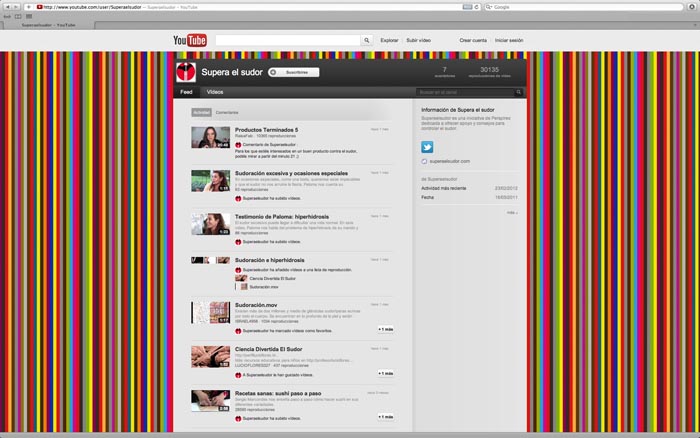Click Ciencia Divertida El Sudor playlist entry

272,278
